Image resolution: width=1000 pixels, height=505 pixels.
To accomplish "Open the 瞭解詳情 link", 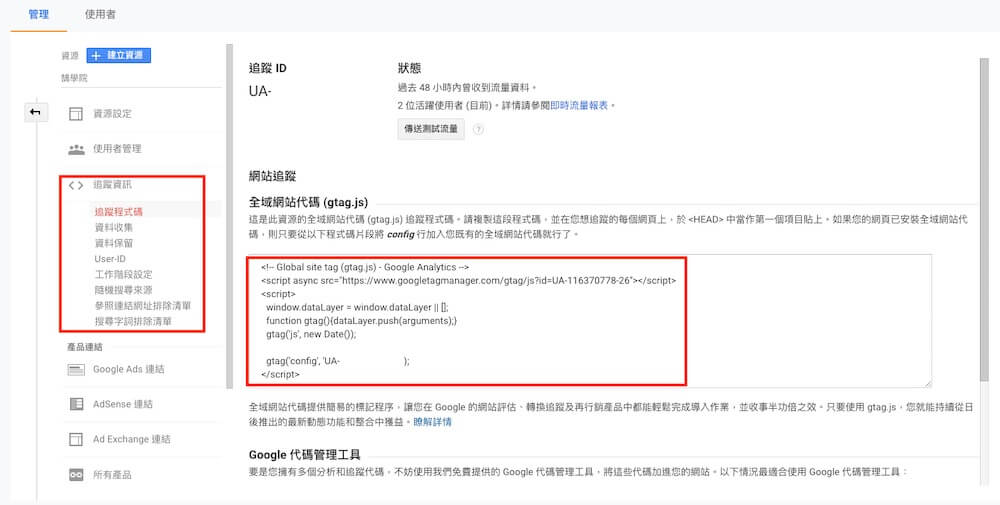I will click(x=432, y=422).
